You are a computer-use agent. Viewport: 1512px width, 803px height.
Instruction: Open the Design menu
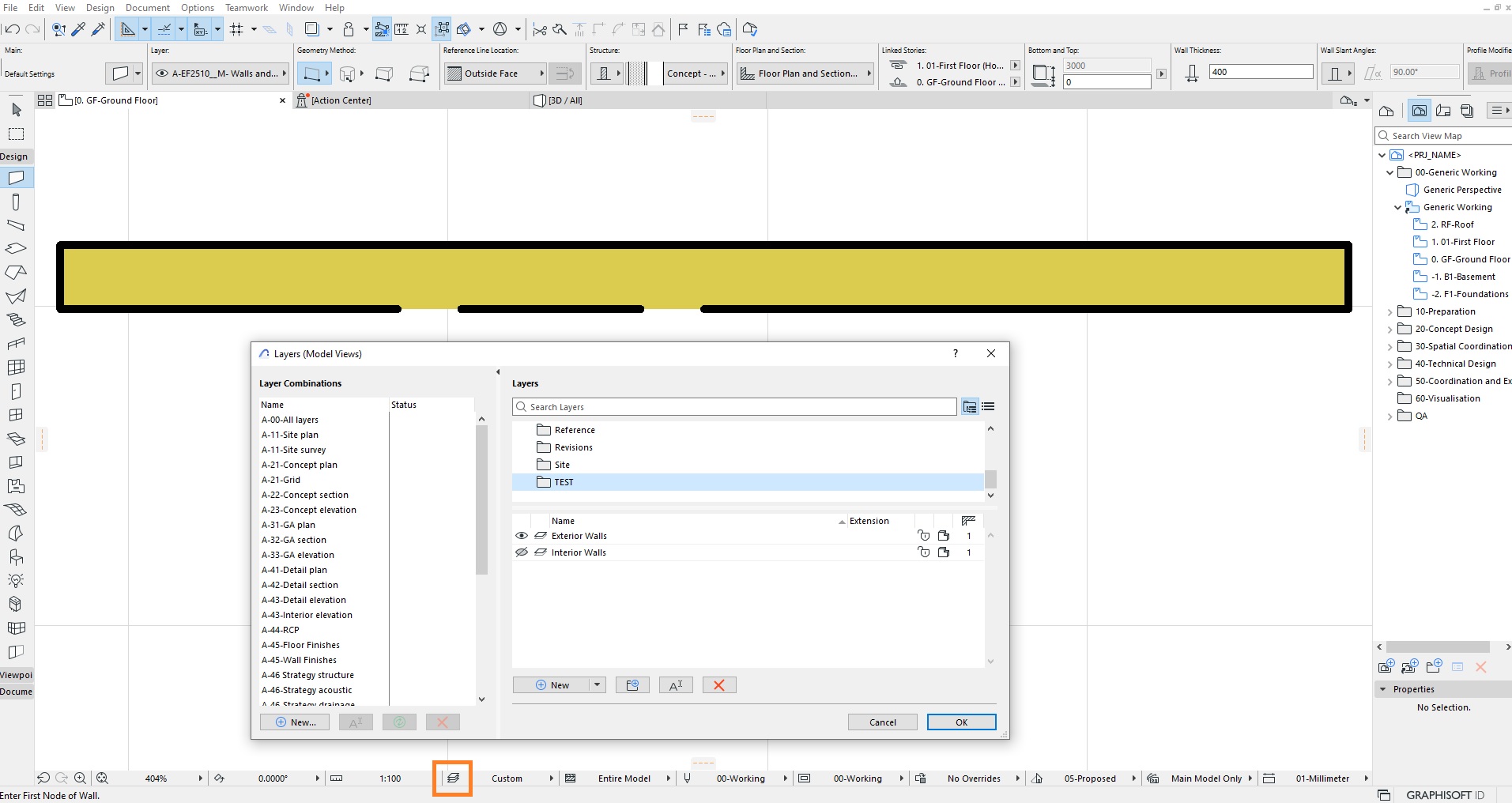pyautogui.click(x=100, y=8)
